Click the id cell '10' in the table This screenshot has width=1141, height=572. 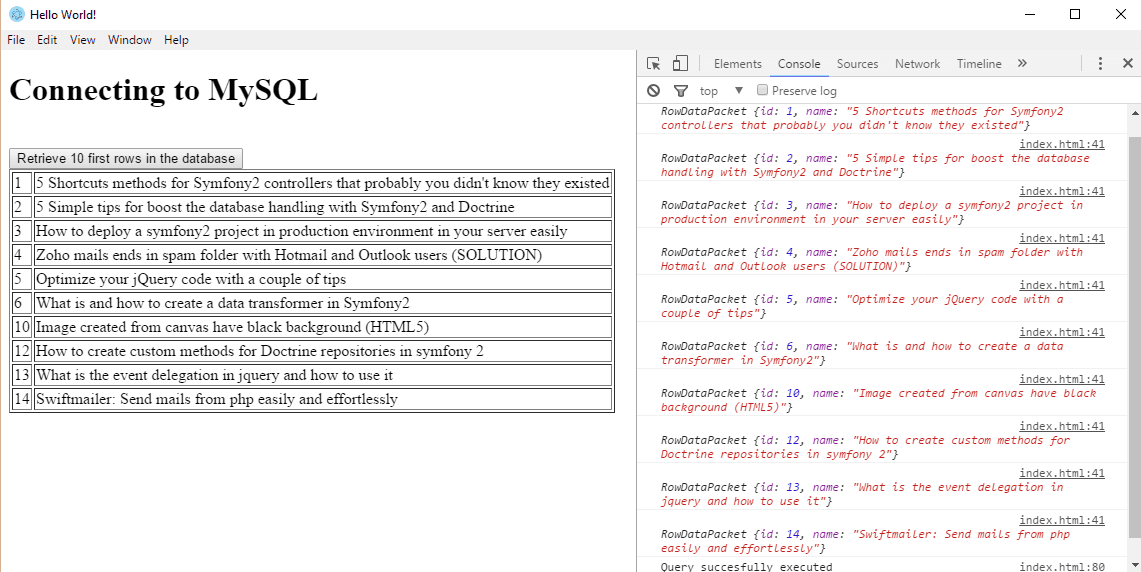click(x=22, y=327)
